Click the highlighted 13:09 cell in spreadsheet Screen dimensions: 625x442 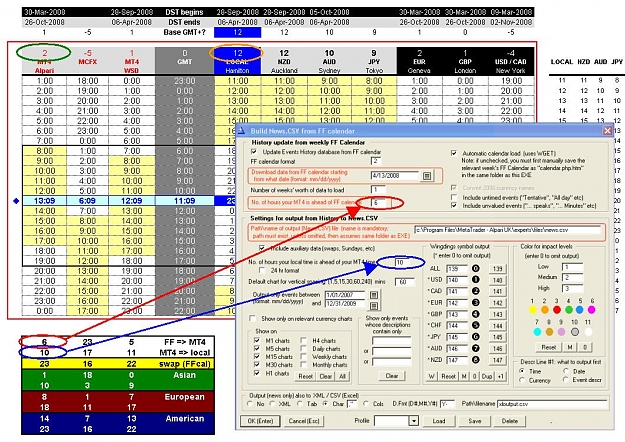[x=44, y=201]
